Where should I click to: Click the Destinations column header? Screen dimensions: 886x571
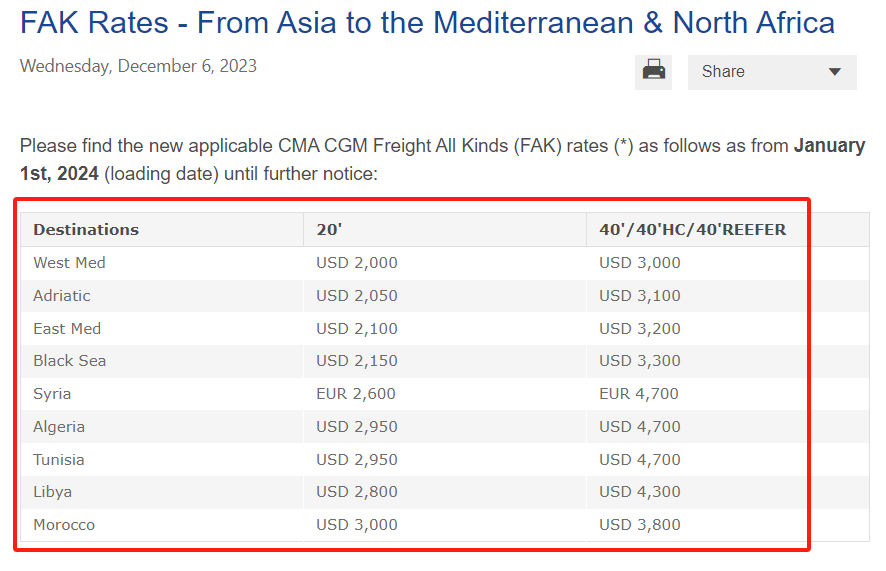[x=86, y=229]
